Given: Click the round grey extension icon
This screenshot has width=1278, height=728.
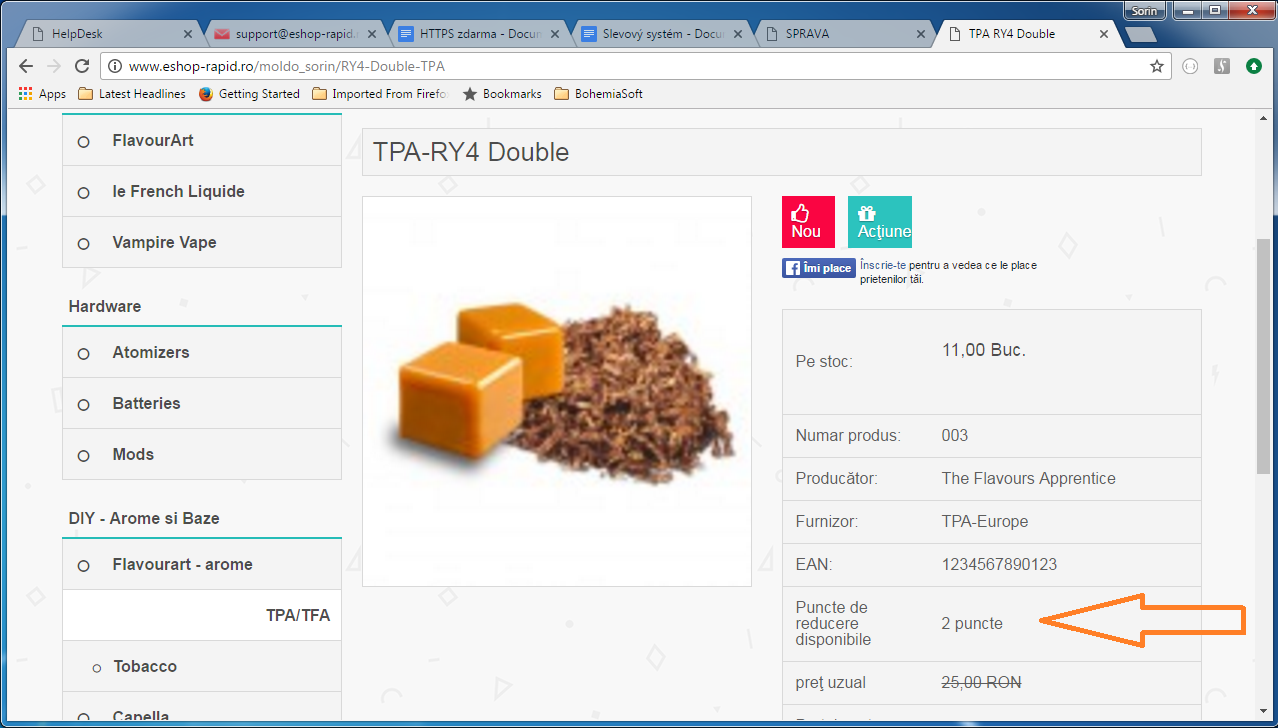Looking at the screenshot, I should coord(1190,66).
